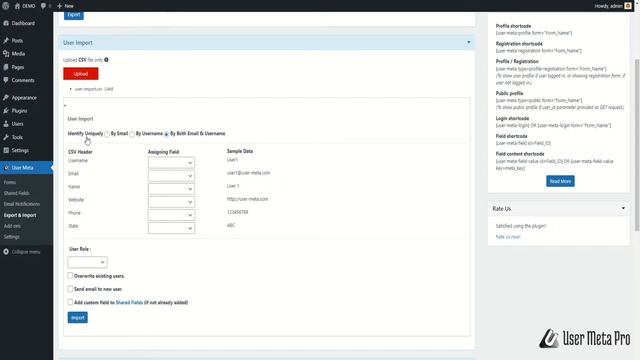
Task: Click the Appearance brush icon
Action: 6,98
